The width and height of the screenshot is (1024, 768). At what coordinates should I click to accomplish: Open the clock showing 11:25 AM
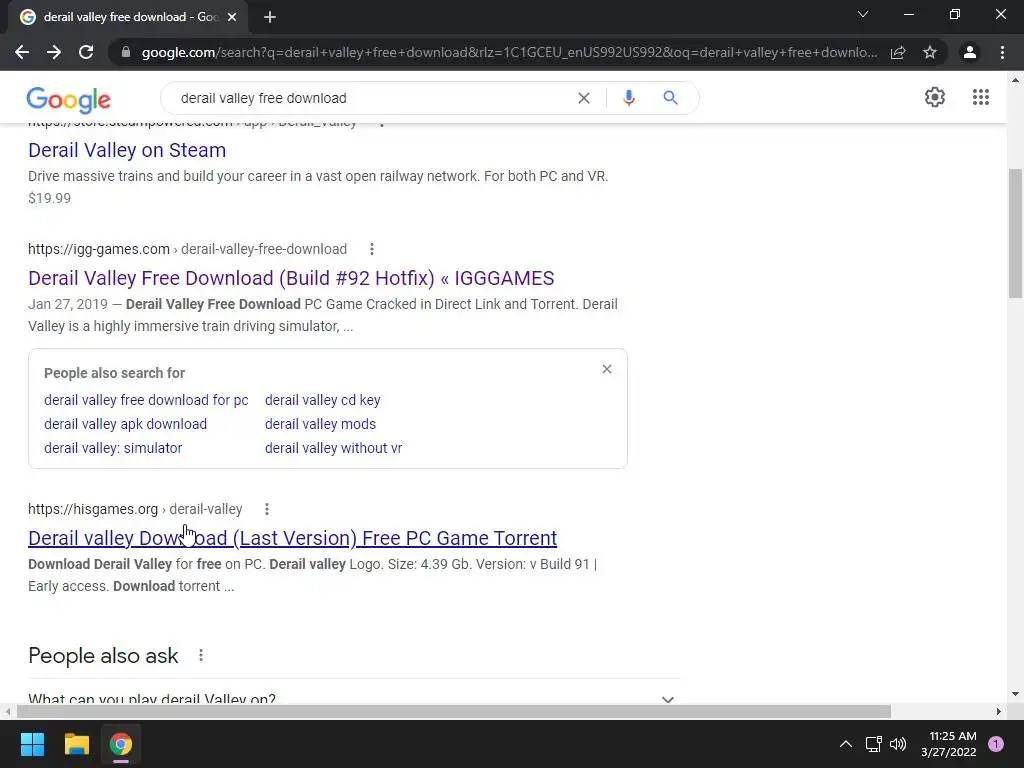(948, 744)
